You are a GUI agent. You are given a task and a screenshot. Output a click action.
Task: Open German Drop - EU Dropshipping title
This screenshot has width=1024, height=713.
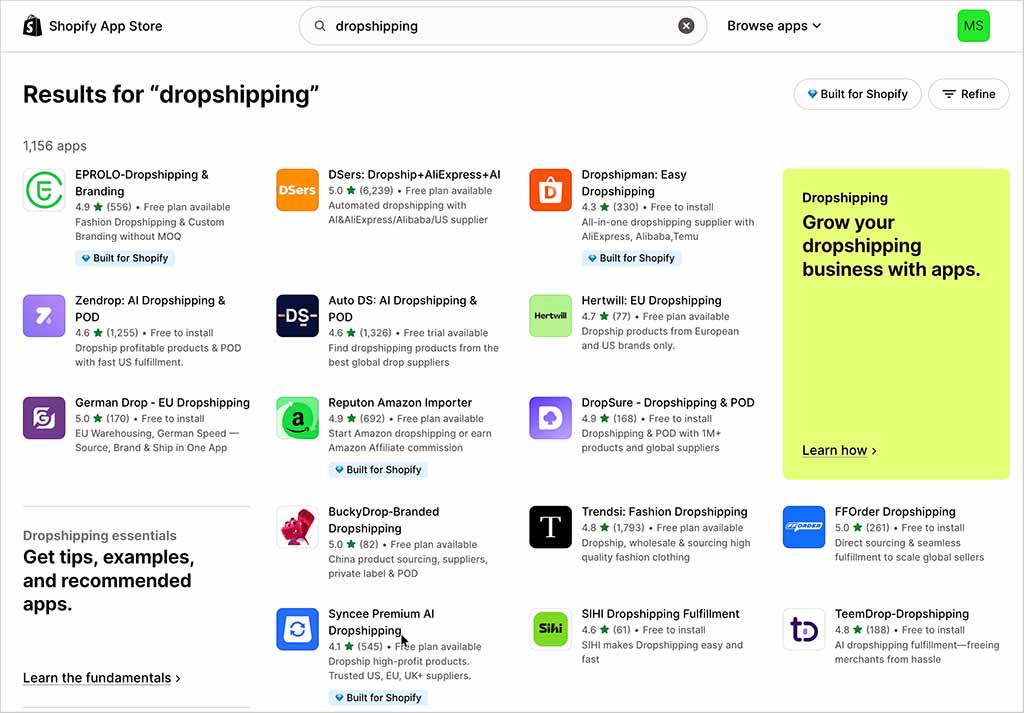pos(163,402)
